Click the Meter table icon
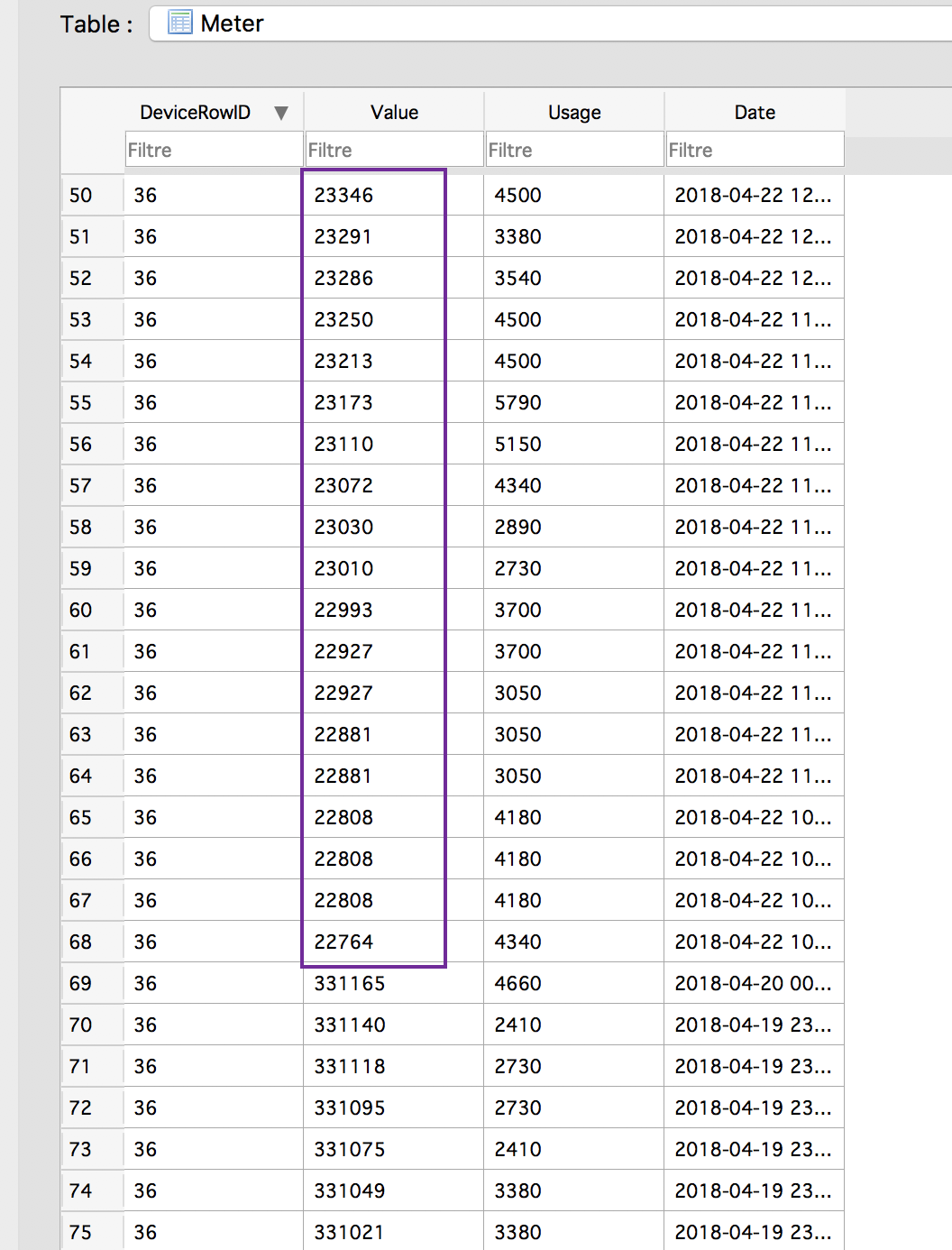The image size is (952, 1250). click(180, 23)
